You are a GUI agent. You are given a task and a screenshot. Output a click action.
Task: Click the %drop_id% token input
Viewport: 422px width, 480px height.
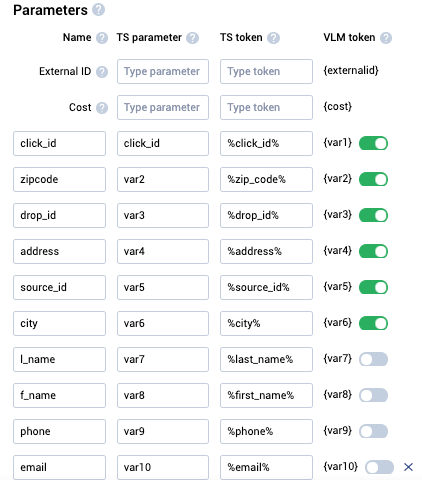pos(266,215)
